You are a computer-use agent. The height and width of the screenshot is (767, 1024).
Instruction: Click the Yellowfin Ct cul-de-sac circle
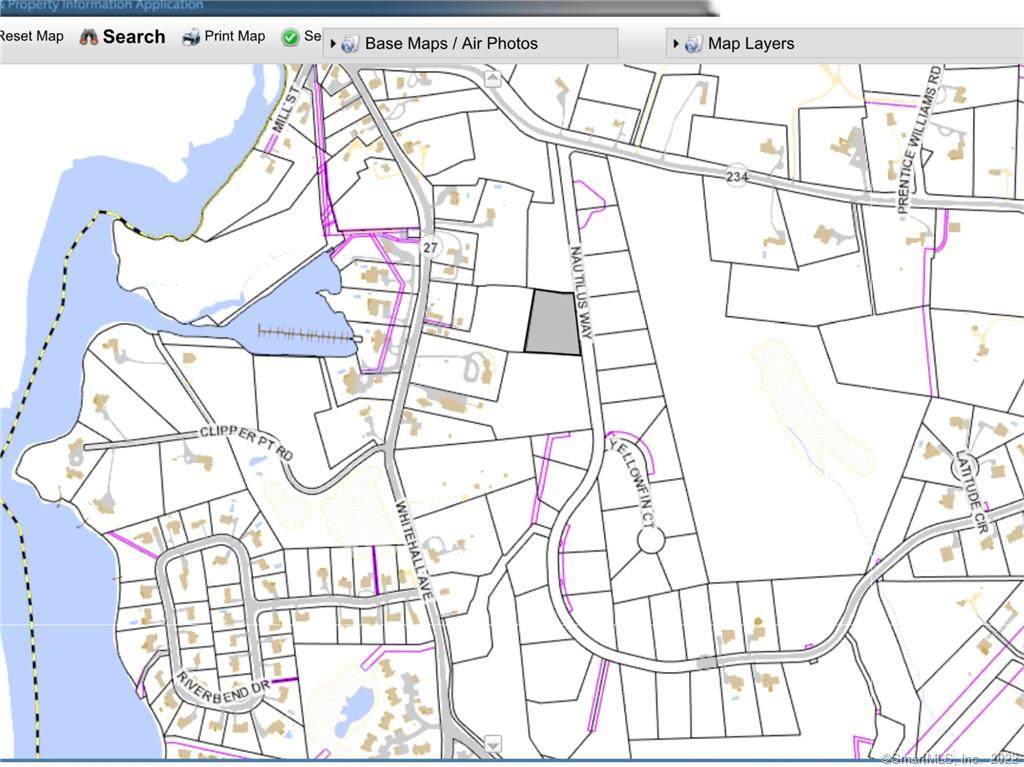point(650,541)
